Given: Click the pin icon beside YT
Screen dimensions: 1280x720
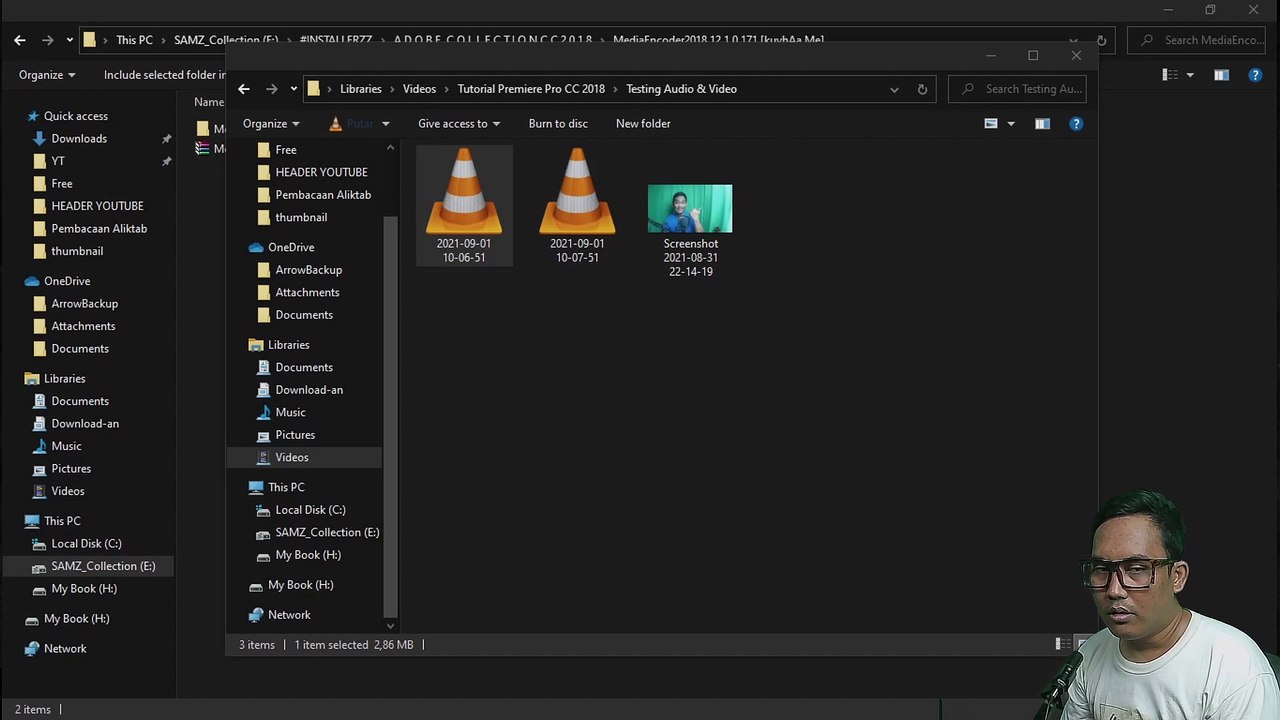Looking at the screenshot, I should point(167,161).
